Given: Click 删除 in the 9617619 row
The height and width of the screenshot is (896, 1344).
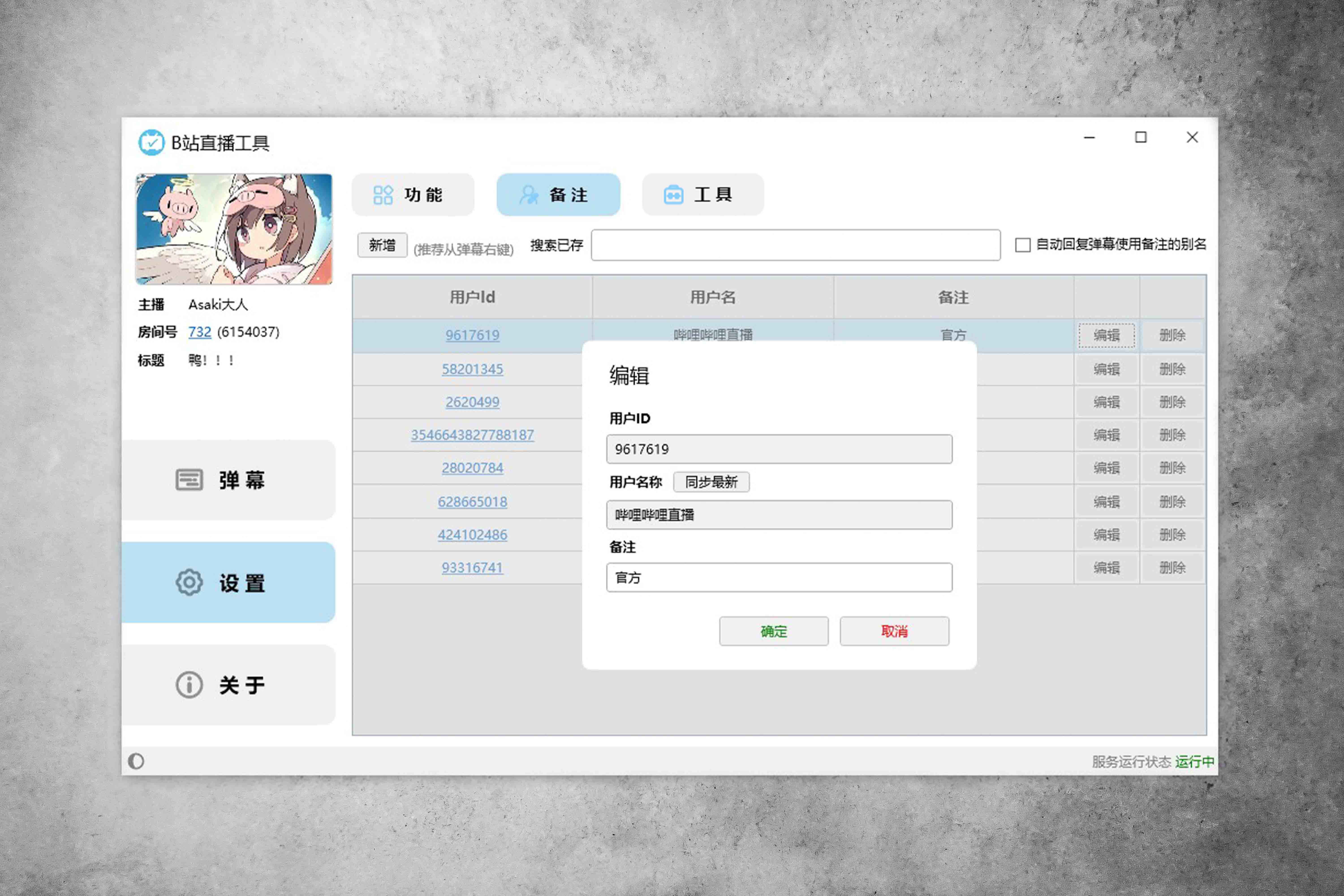Looking at the screenshot, I should (1173, 335).
